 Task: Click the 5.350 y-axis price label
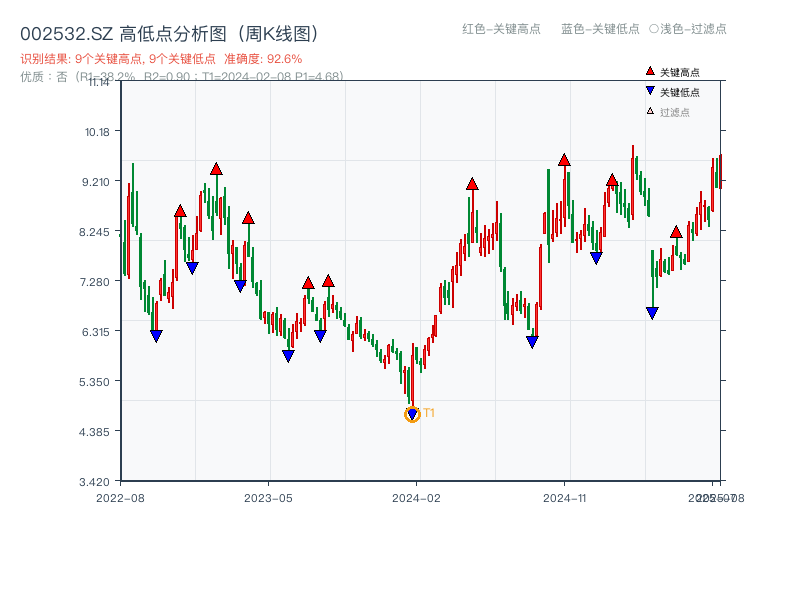94,382
